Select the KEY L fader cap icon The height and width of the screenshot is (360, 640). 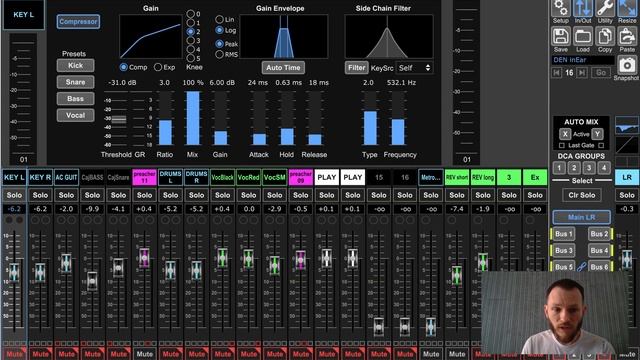click(14, 272)
